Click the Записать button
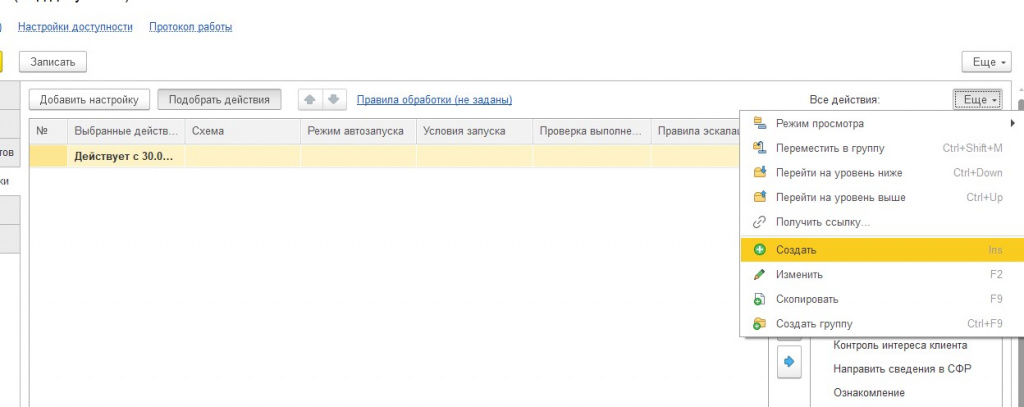1024x407 pixels. (x=53, y=62)
